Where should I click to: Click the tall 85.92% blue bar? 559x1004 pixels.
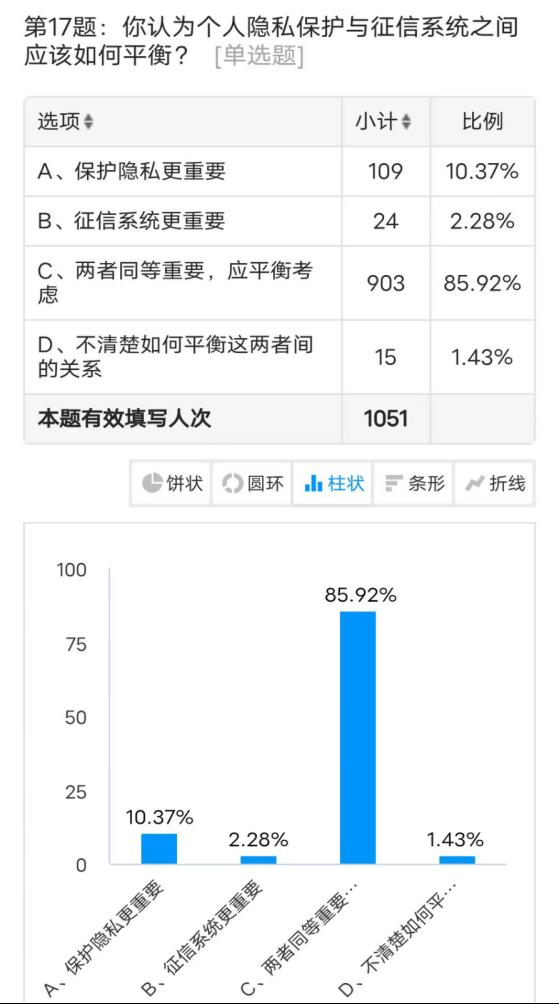(x=358, y=738)
